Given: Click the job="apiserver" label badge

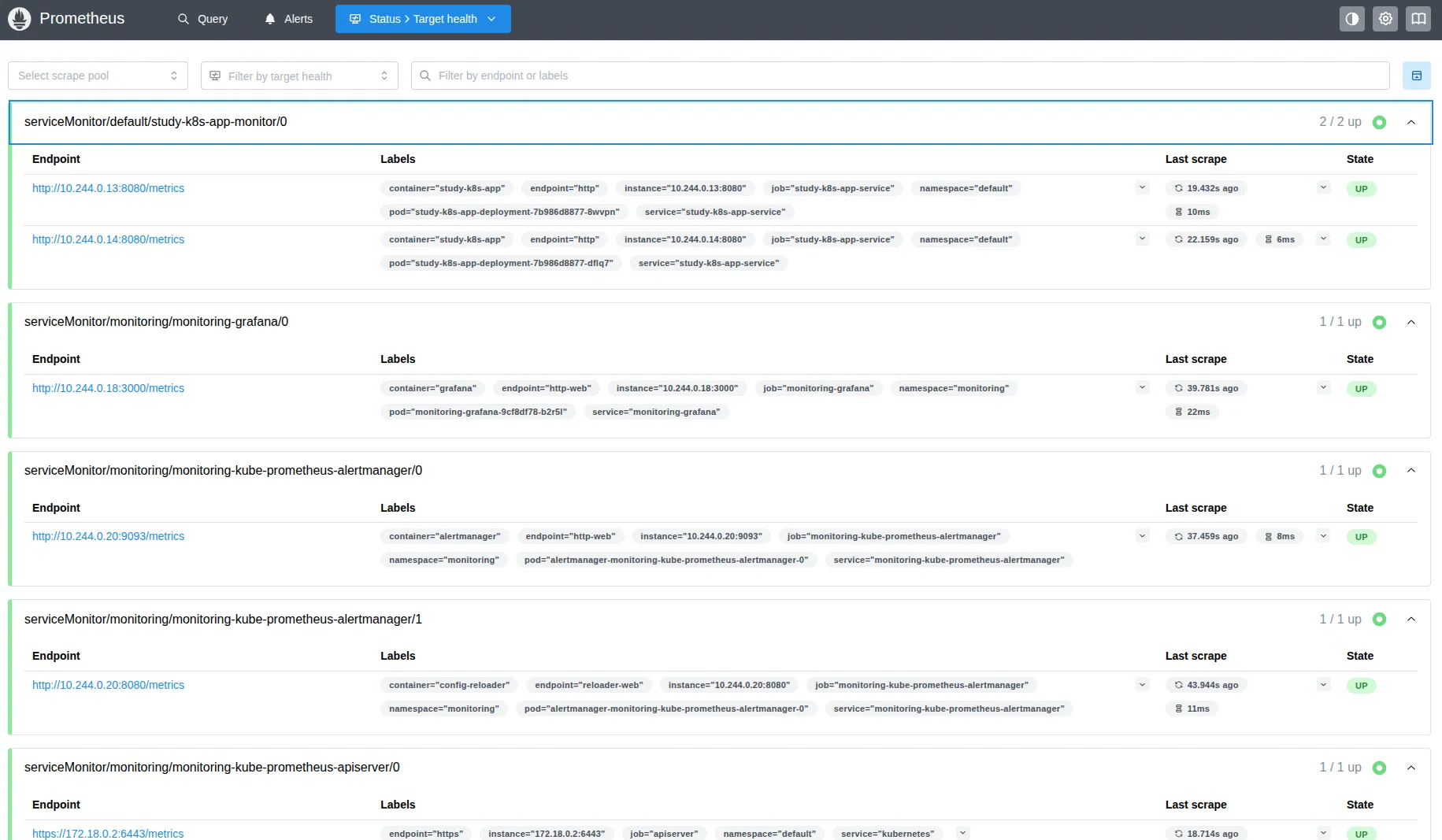Looking at the screenshot, I should pyautogui.click(x=664, y=834).
